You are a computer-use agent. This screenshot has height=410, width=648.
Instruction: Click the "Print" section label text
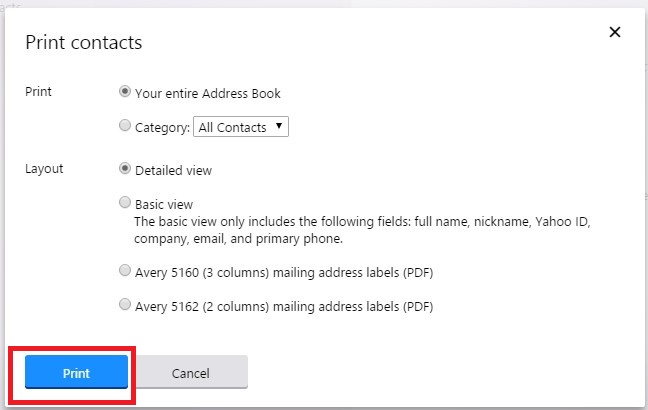tap(38, 92)
